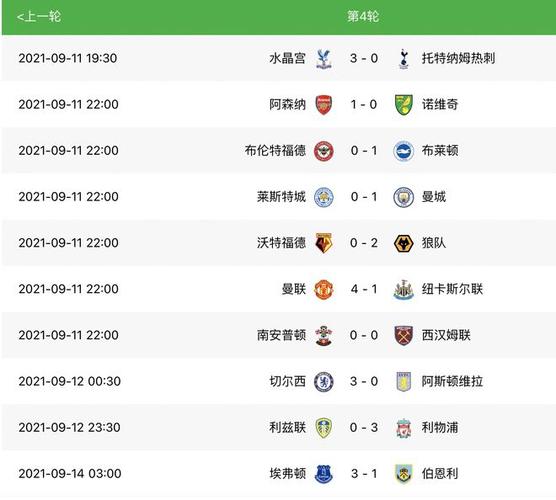Click the Liverpool liver bird crest
The height and width of the screenshot is (500, 556).
[404, 428]
